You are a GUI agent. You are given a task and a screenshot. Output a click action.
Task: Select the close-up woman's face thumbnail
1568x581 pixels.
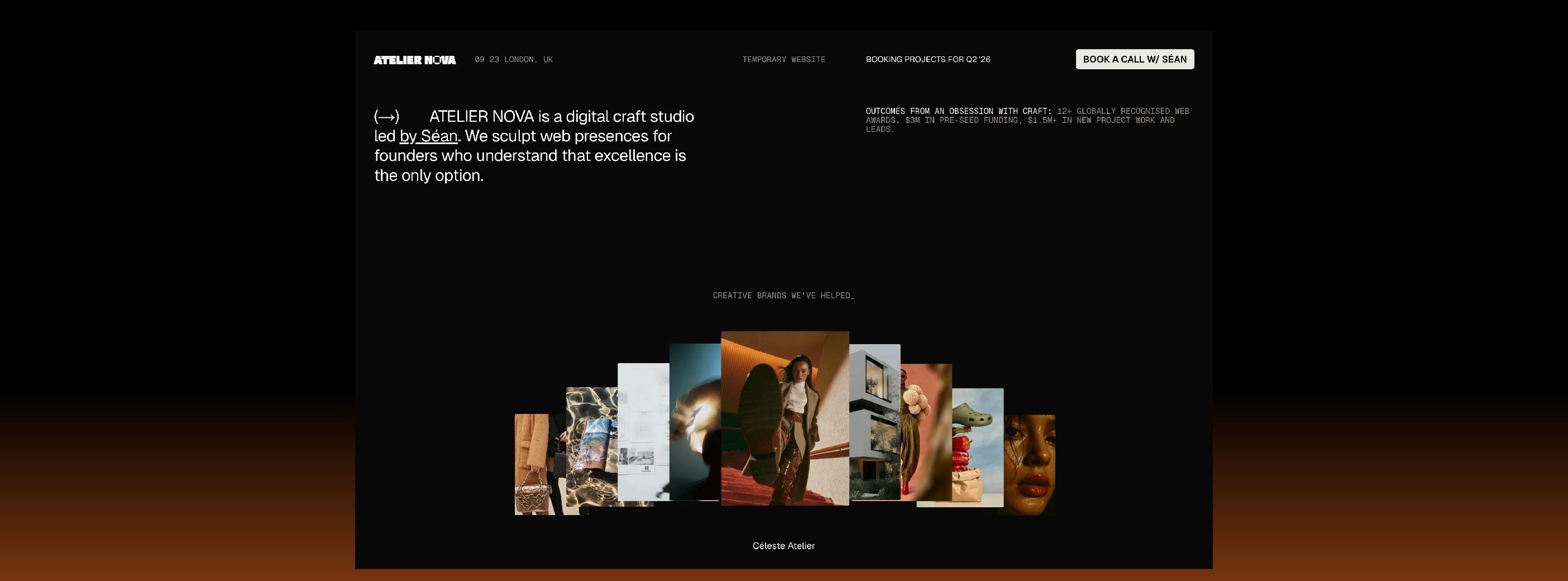point(1029,465)
